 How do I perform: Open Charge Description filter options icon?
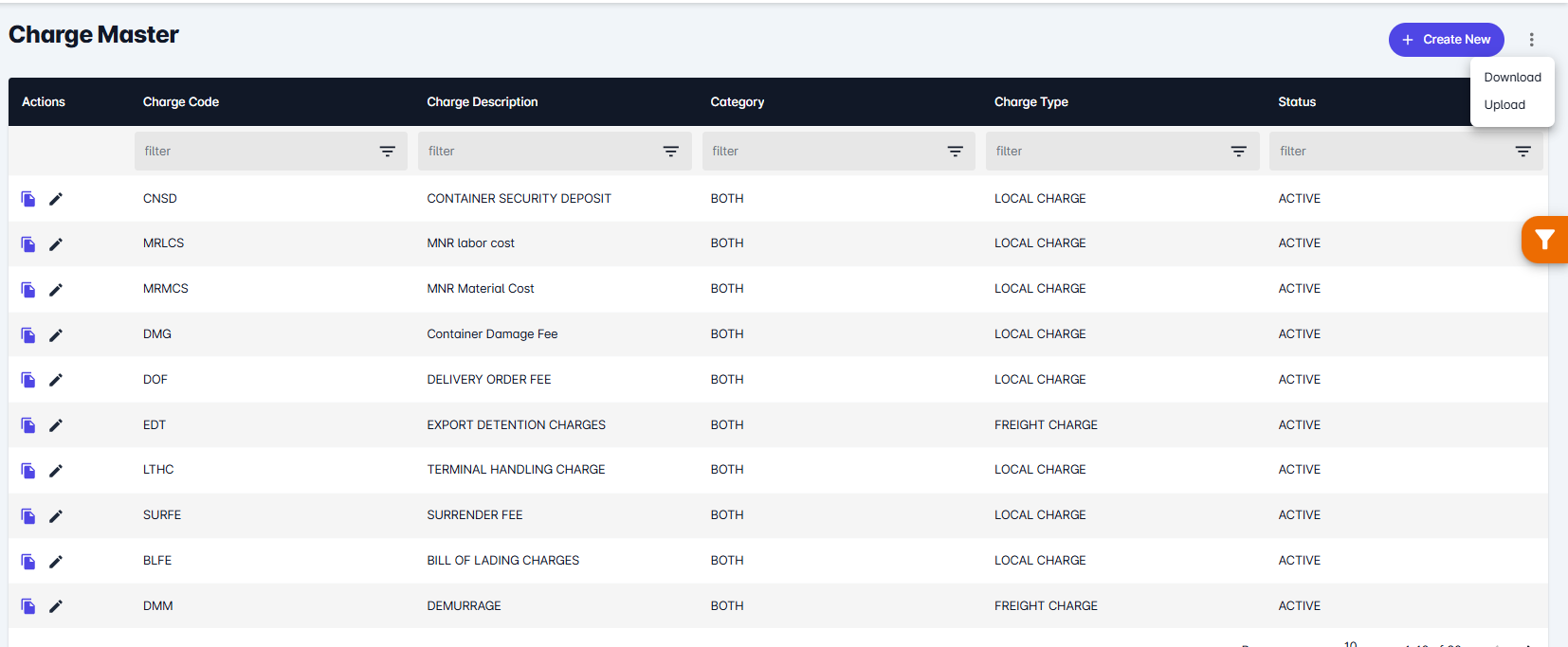click(670, 152)
